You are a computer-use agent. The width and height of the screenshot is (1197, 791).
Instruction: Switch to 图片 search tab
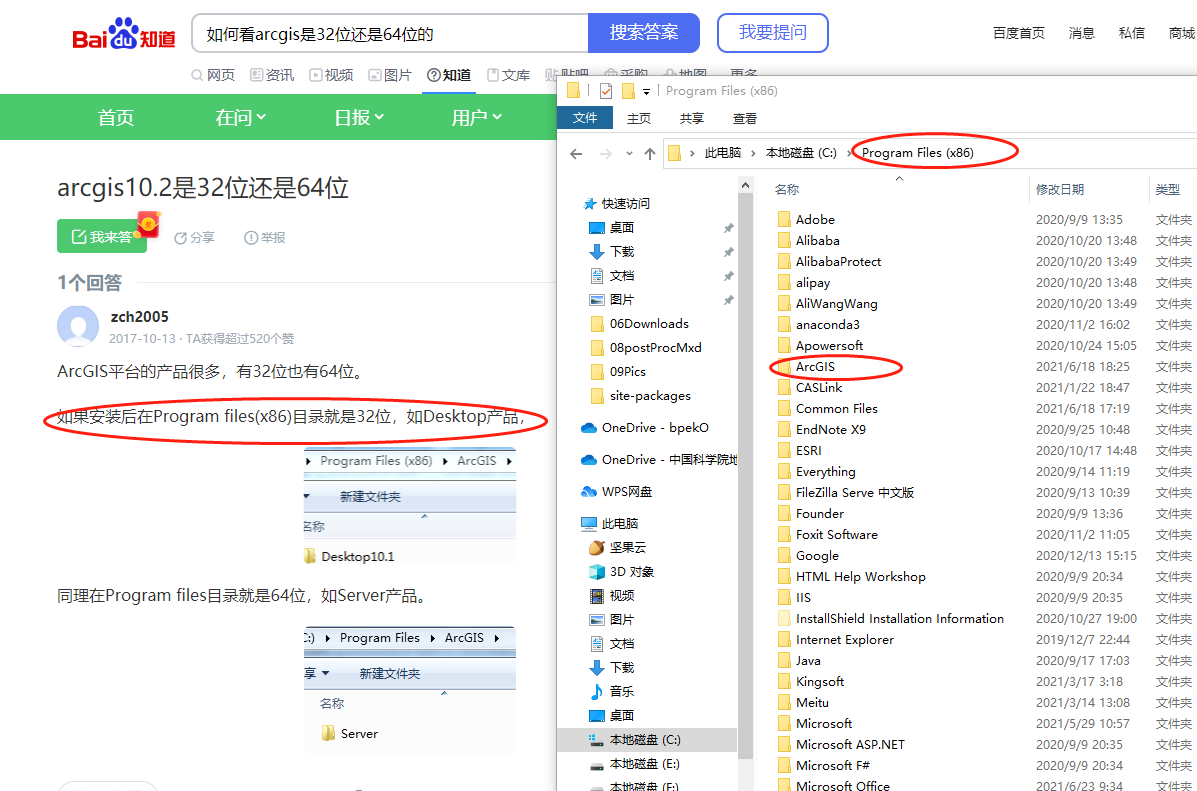click(x=390, y=75)
